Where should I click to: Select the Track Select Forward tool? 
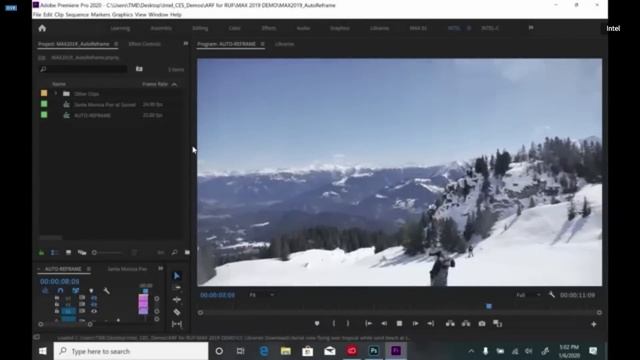click(176, 287)
